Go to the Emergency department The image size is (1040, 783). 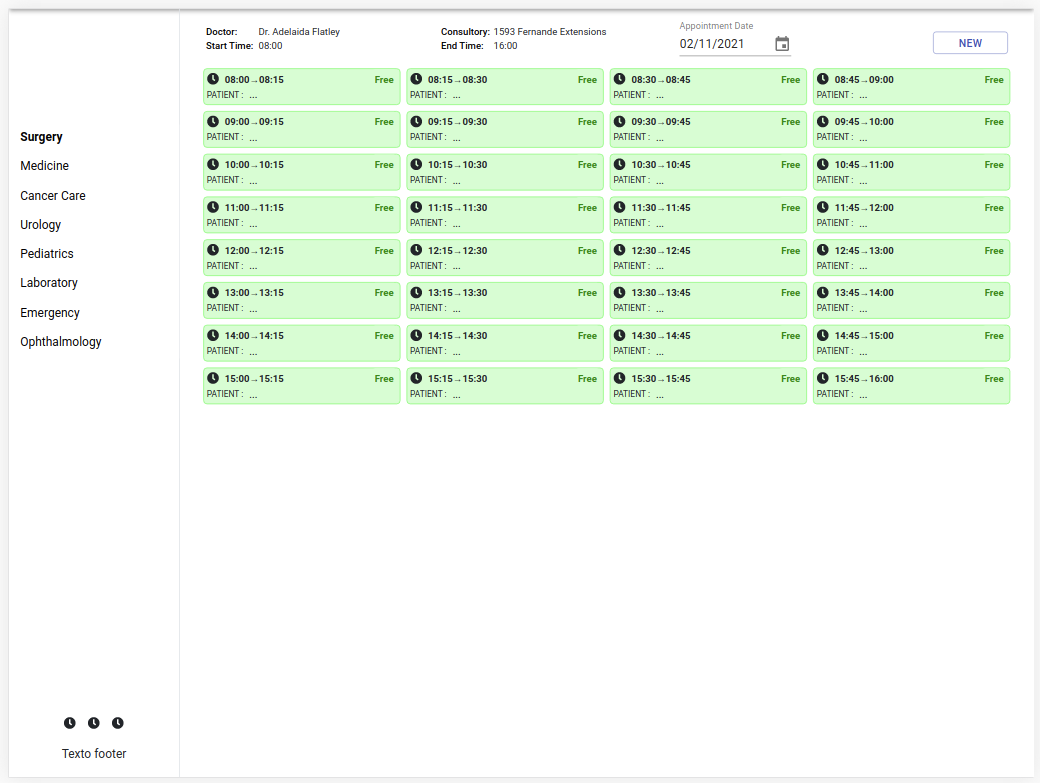tap(50, 312)
